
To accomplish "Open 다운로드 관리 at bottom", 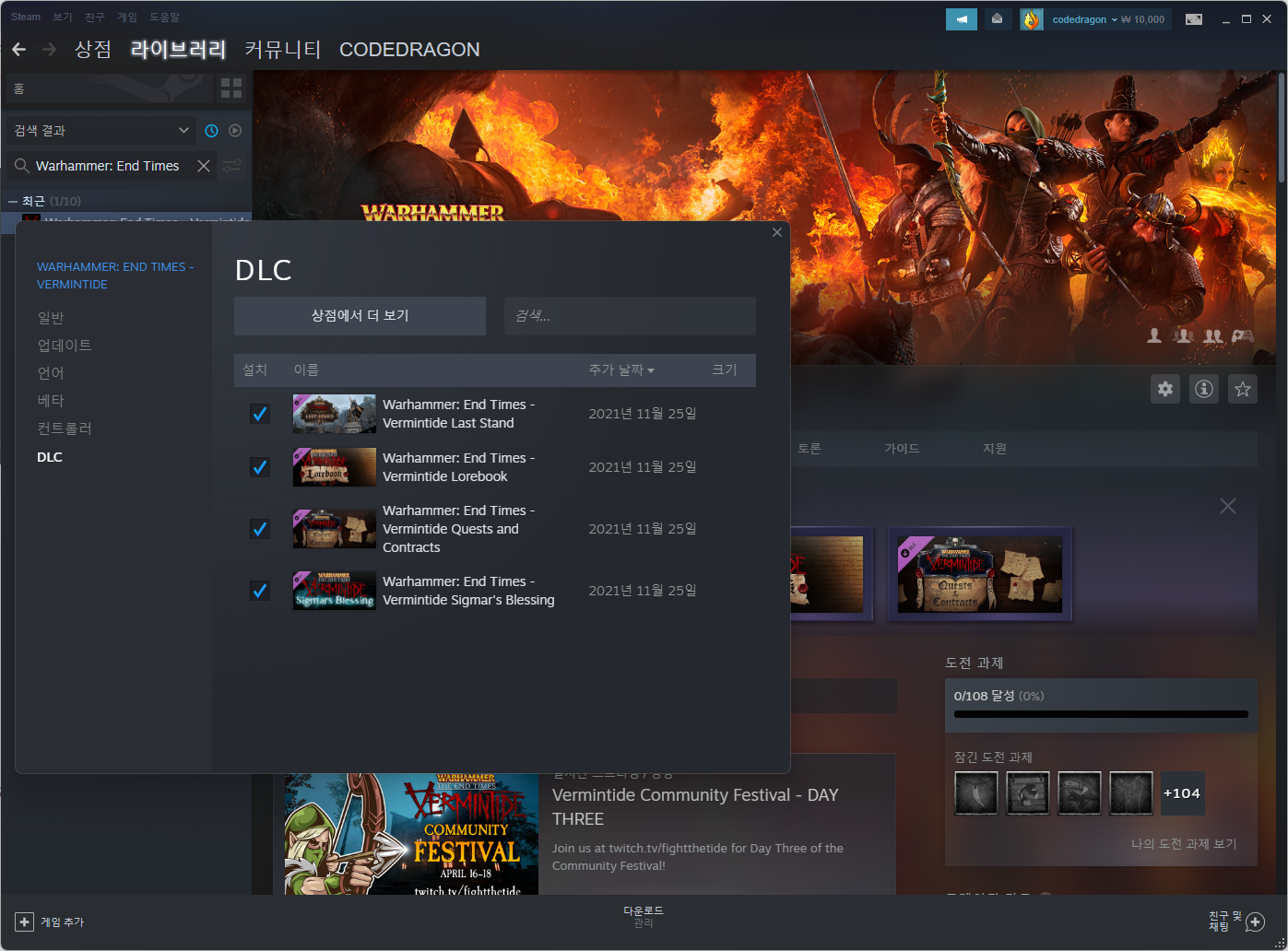I will click(x=644, y=917).
